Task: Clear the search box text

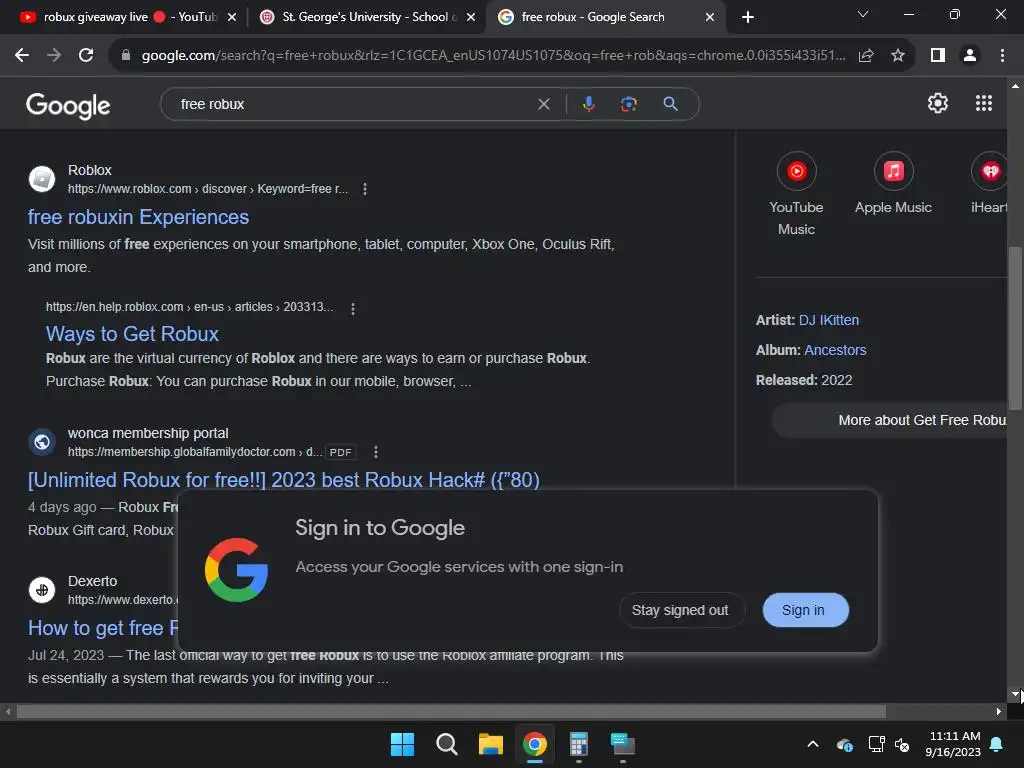Action: tap(543, 104)
